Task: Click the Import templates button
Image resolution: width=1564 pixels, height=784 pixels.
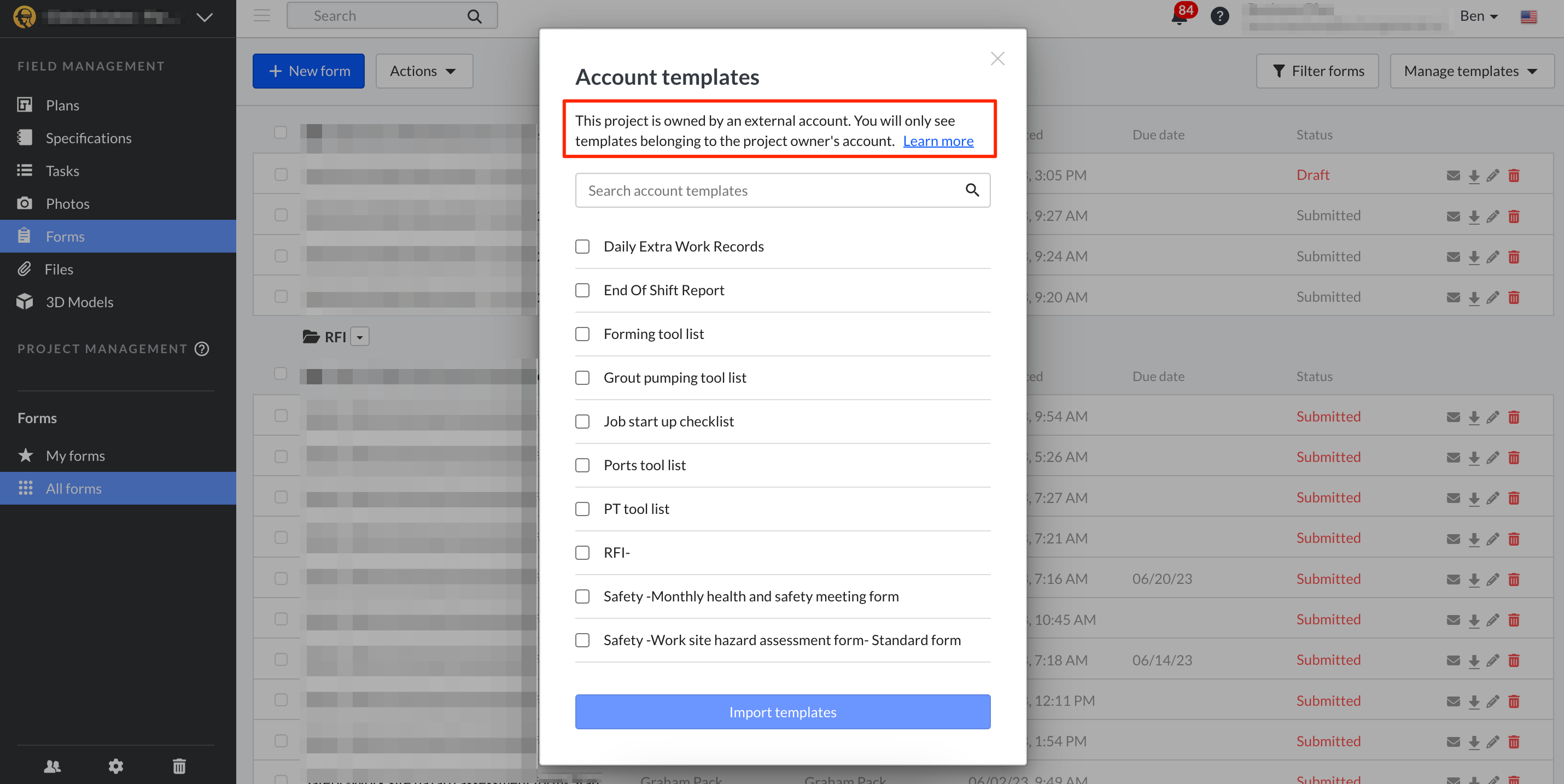Action: [782, 712]
